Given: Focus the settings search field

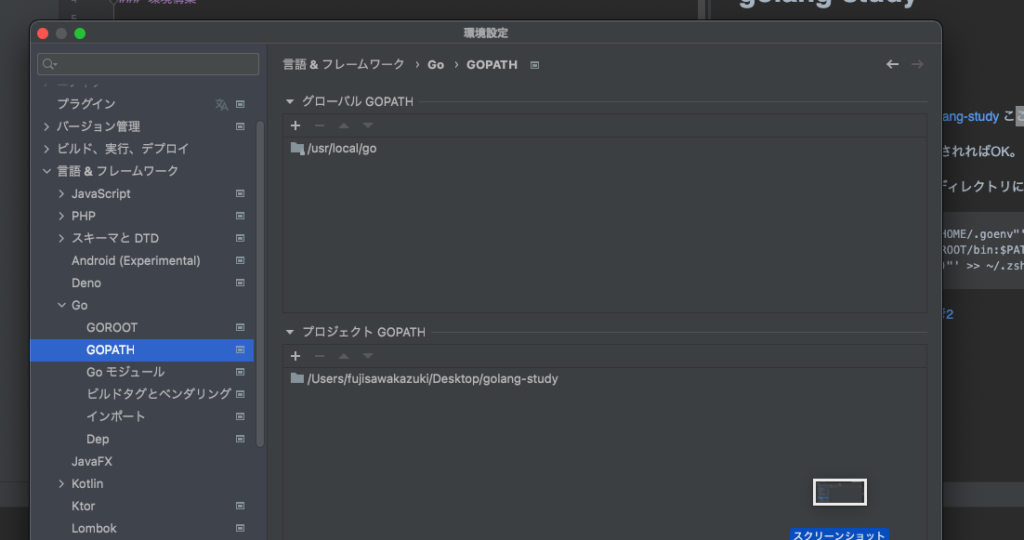Looking at the screenshot, I should point(148,64).
